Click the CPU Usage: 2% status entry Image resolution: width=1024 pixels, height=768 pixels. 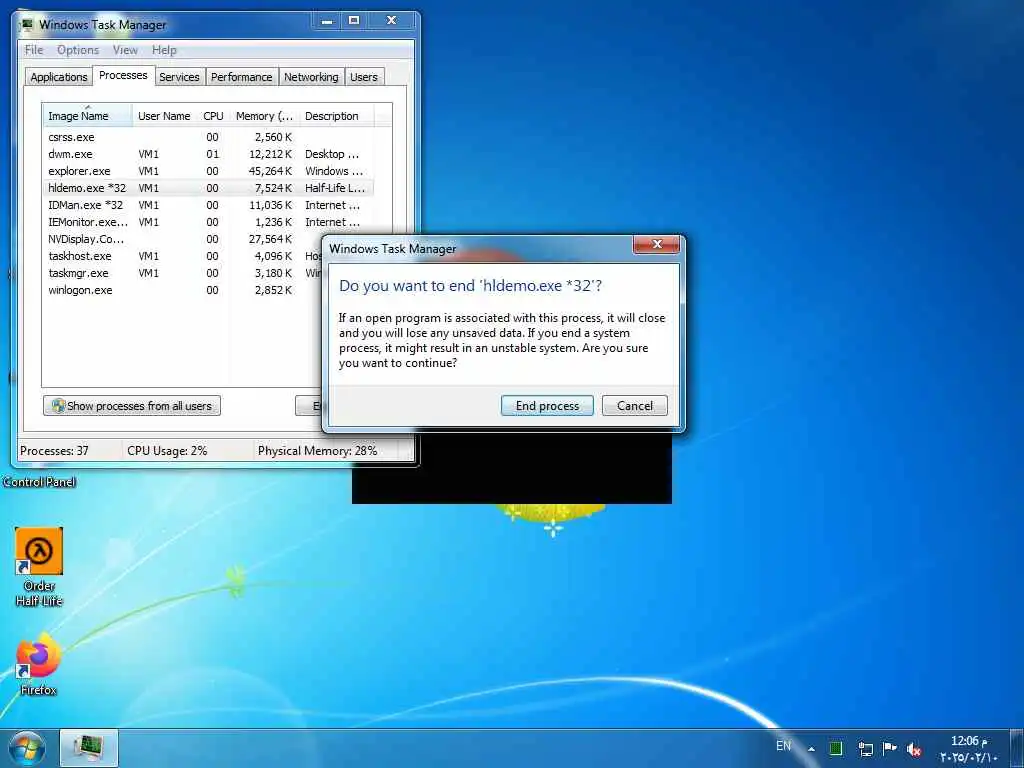[167, 451]
